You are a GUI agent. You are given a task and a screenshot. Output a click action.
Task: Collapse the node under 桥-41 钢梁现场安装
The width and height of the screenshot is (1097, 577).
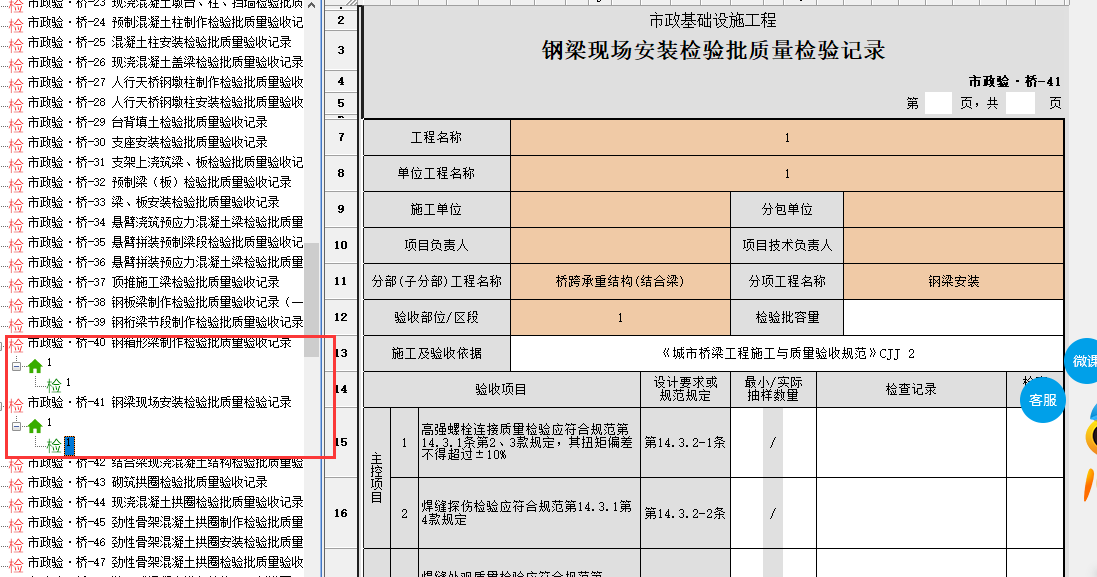pyautogui.click(x=16, y=424)
